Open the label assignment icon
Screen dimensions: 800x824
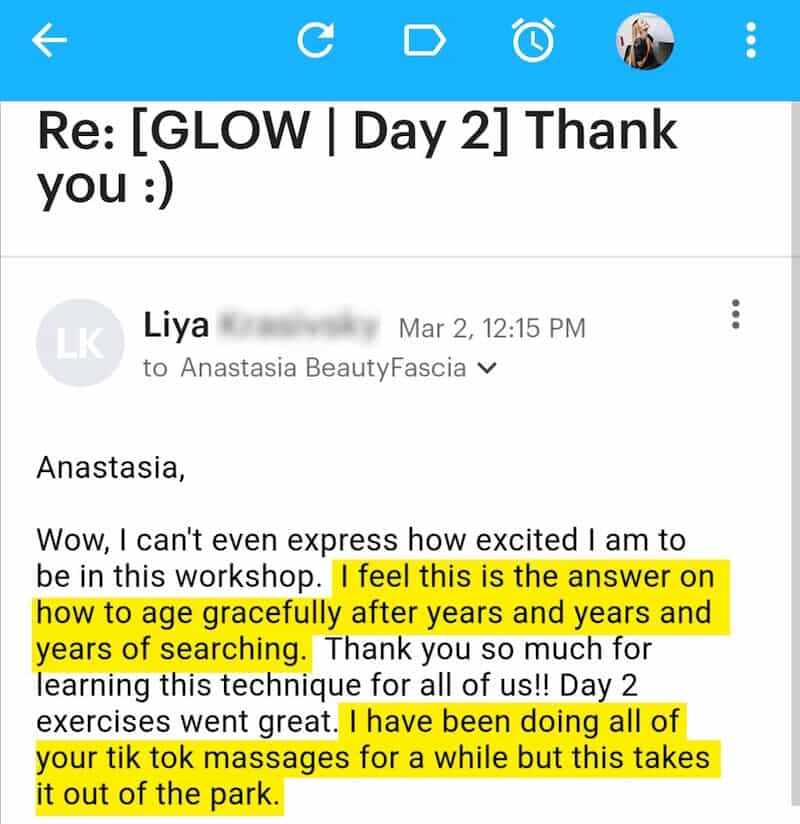[x=424, y=40]
